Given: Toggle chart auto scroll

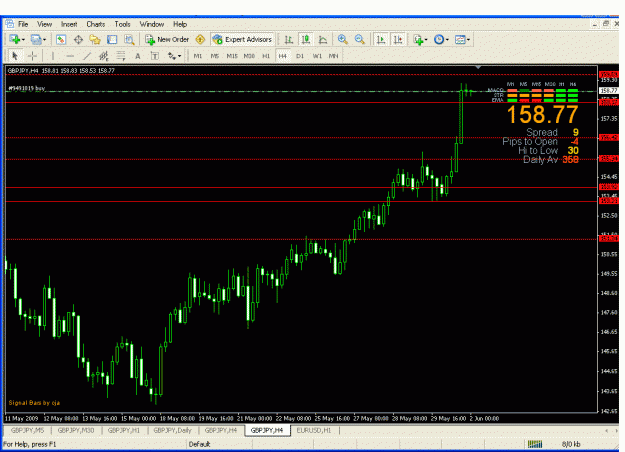Looking at the screenshot, I should tap(381, 39).
